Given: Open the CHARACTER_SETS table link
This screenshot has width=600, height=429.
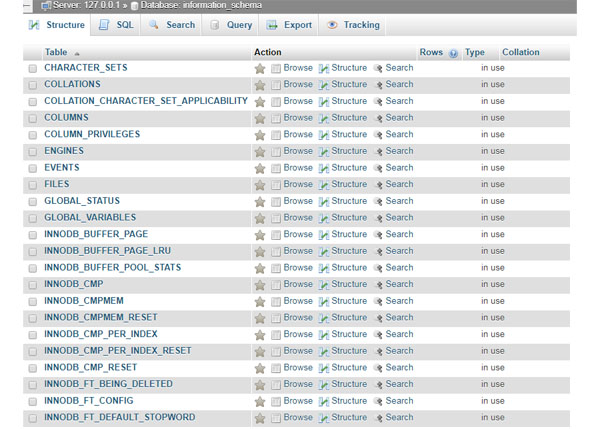Looking at the screenshot, I should (86, 68).
